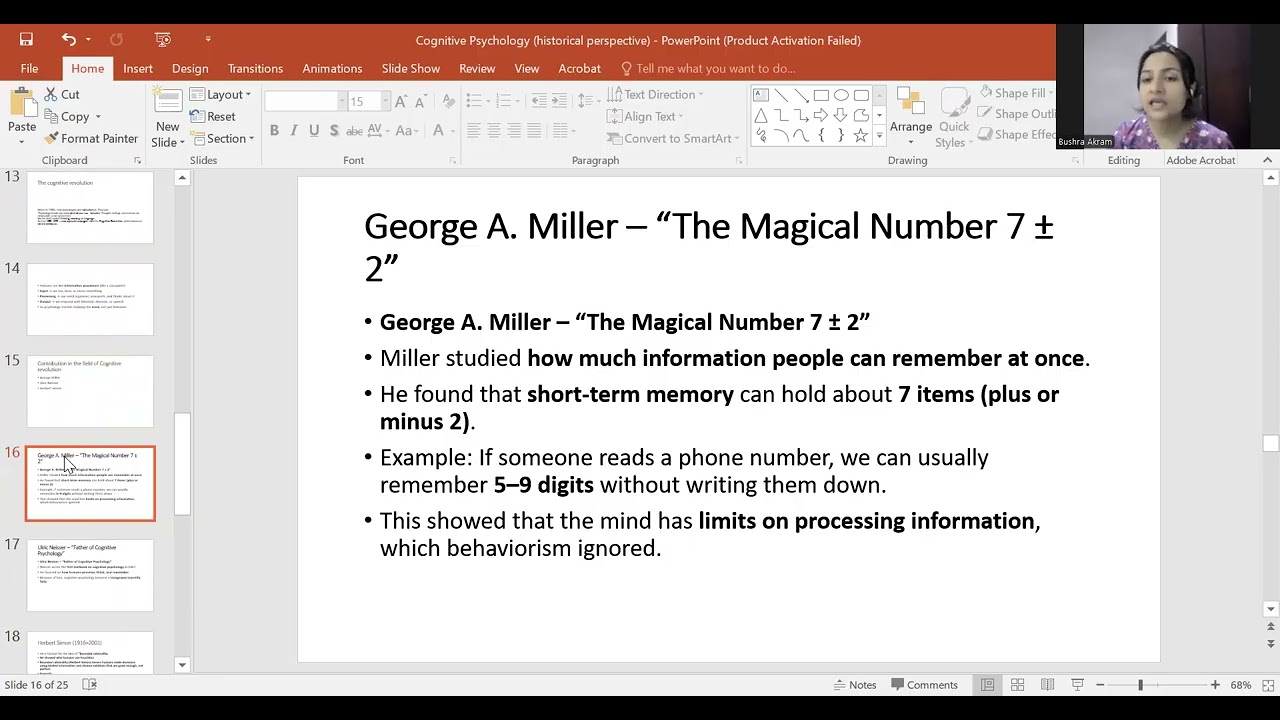Screen dimensions: 1280x720
Task: Select the text box shape icon
Action: point(761,95)
